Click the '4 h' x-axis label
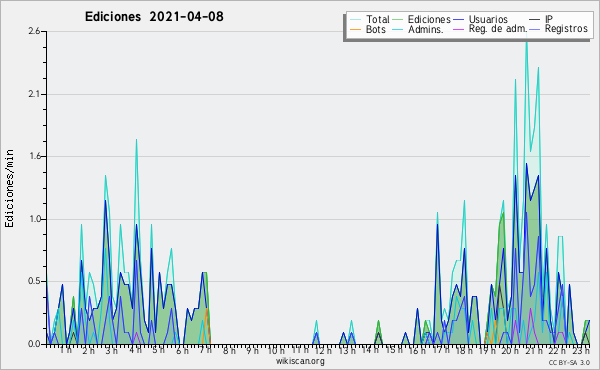Image resolution: width=600 pixels, height=370 pixels. (135, 350)
